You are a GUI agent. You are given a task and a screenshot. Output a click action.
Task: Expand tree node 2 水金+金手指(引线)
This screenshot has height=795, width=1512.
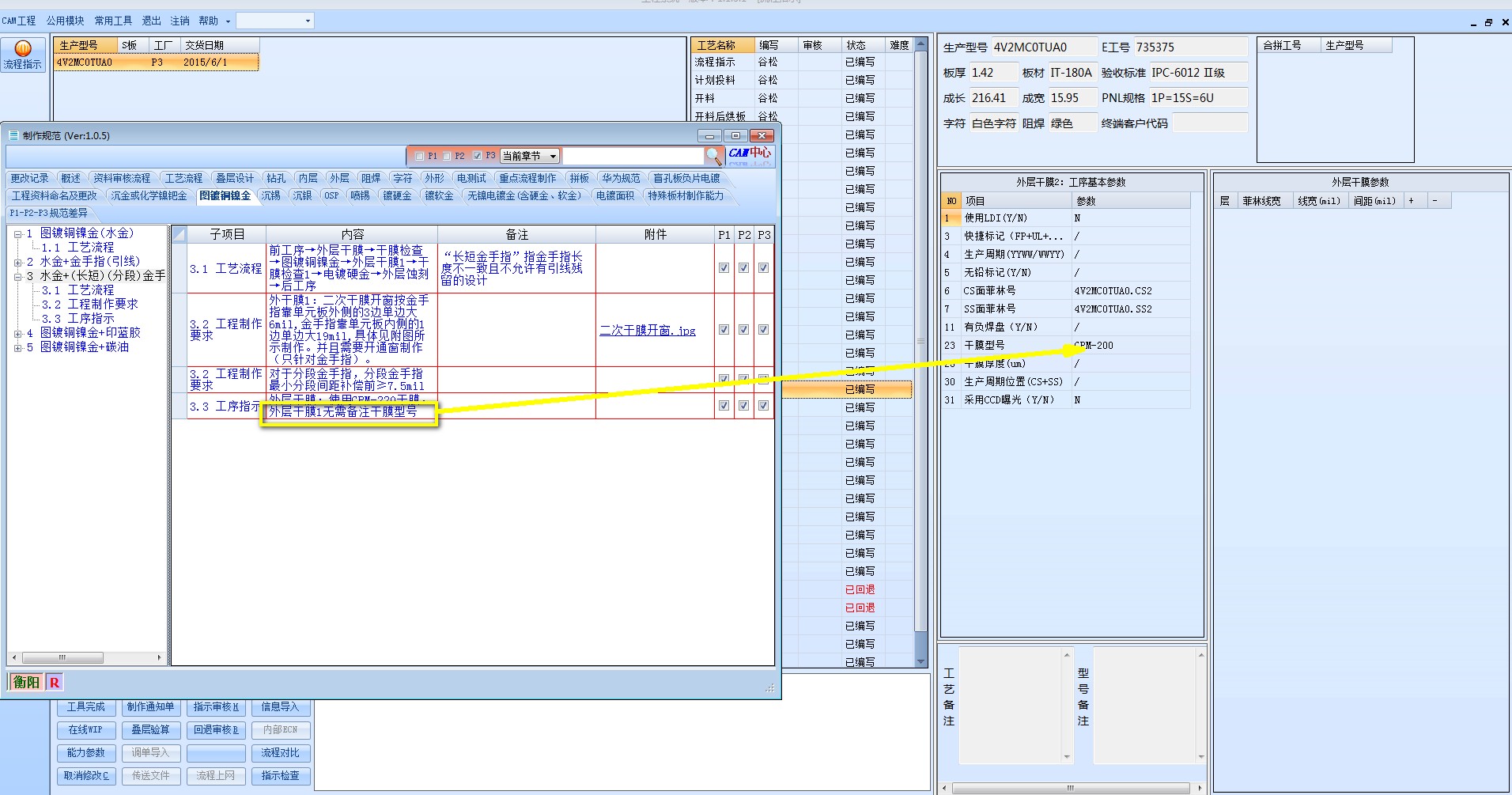point(17,263)
